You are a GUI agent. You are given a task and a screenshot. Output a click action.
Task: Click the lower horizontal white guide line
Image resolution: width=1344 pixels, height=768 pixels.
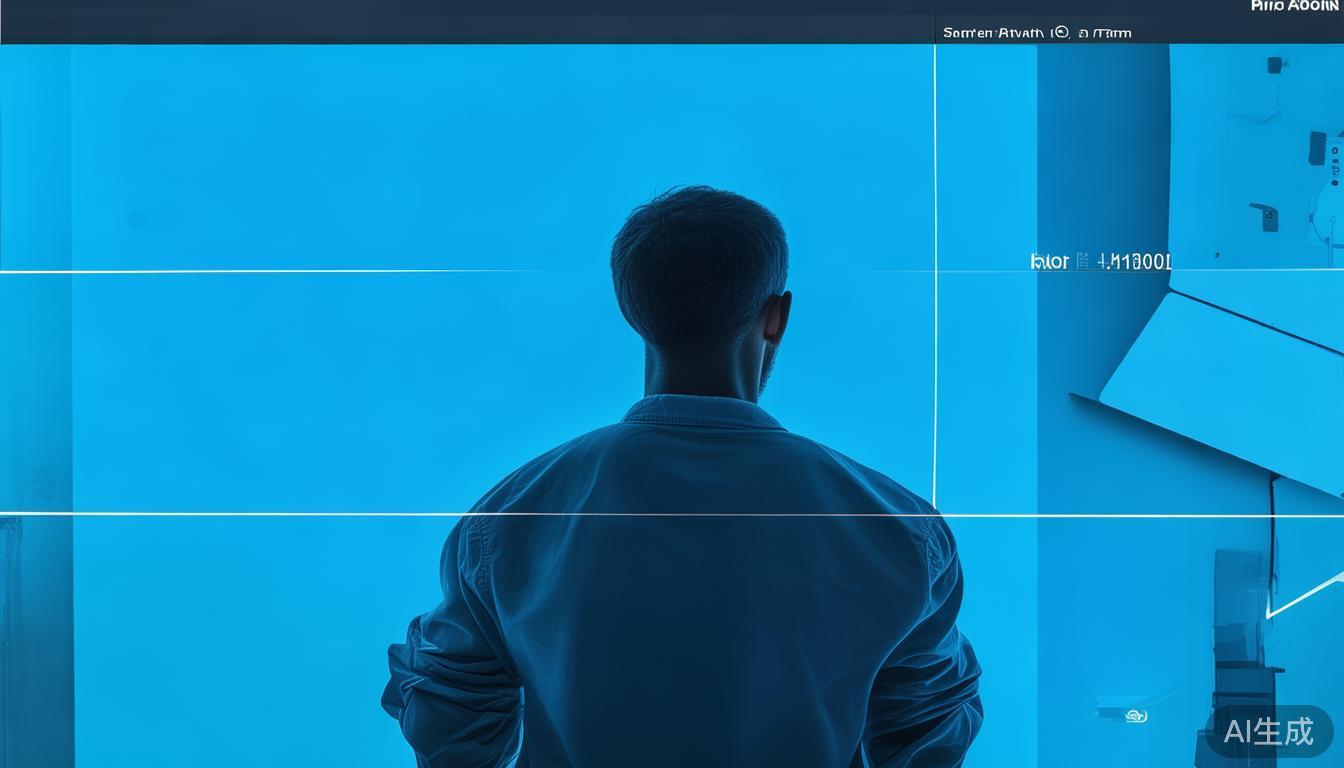pyautogui.click(x=250, y=514)
